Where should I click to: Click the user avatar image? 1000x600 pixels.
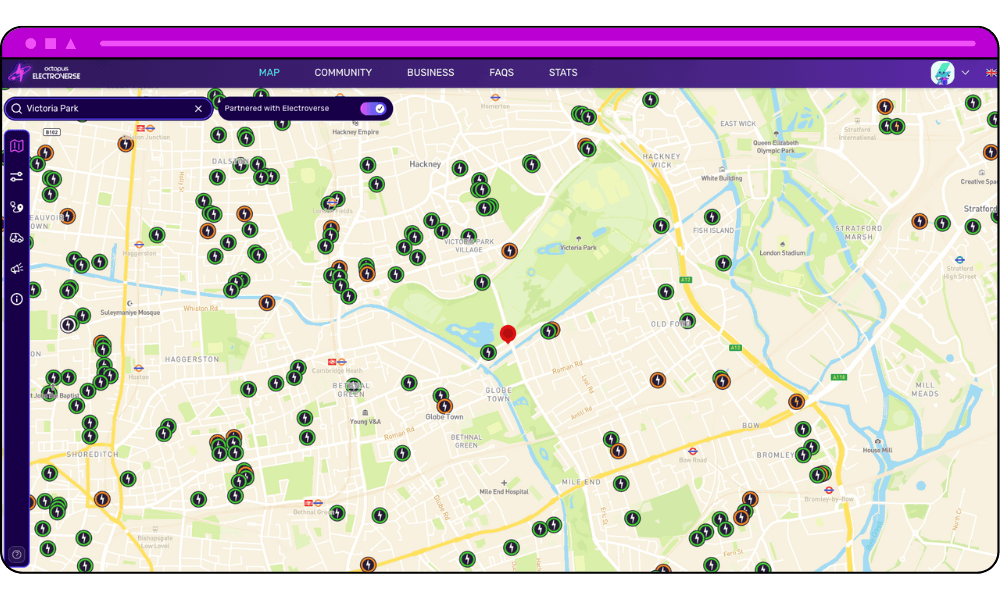942,73
